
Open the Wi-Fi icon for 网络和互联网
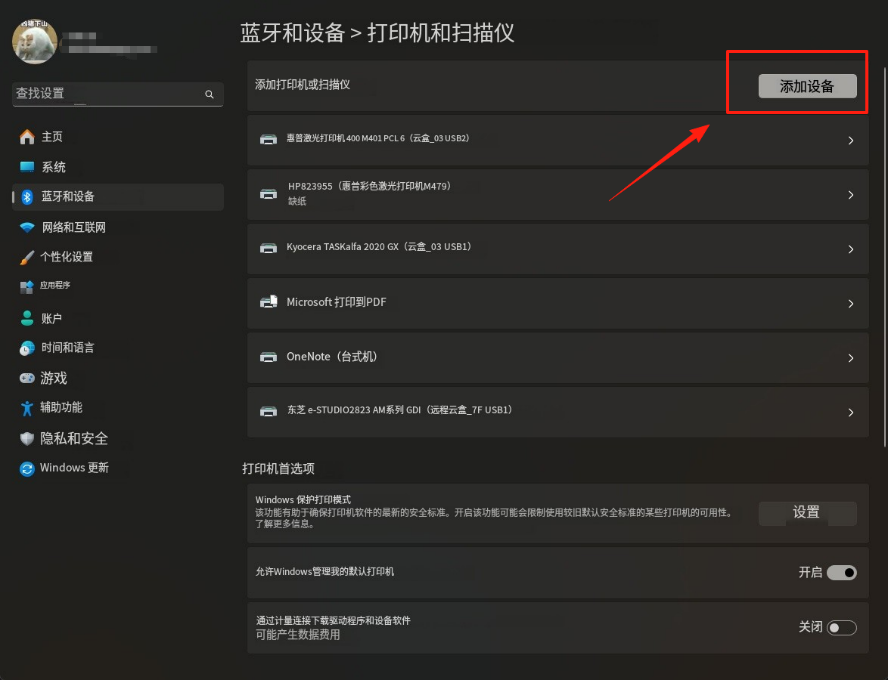pos(27,228)
